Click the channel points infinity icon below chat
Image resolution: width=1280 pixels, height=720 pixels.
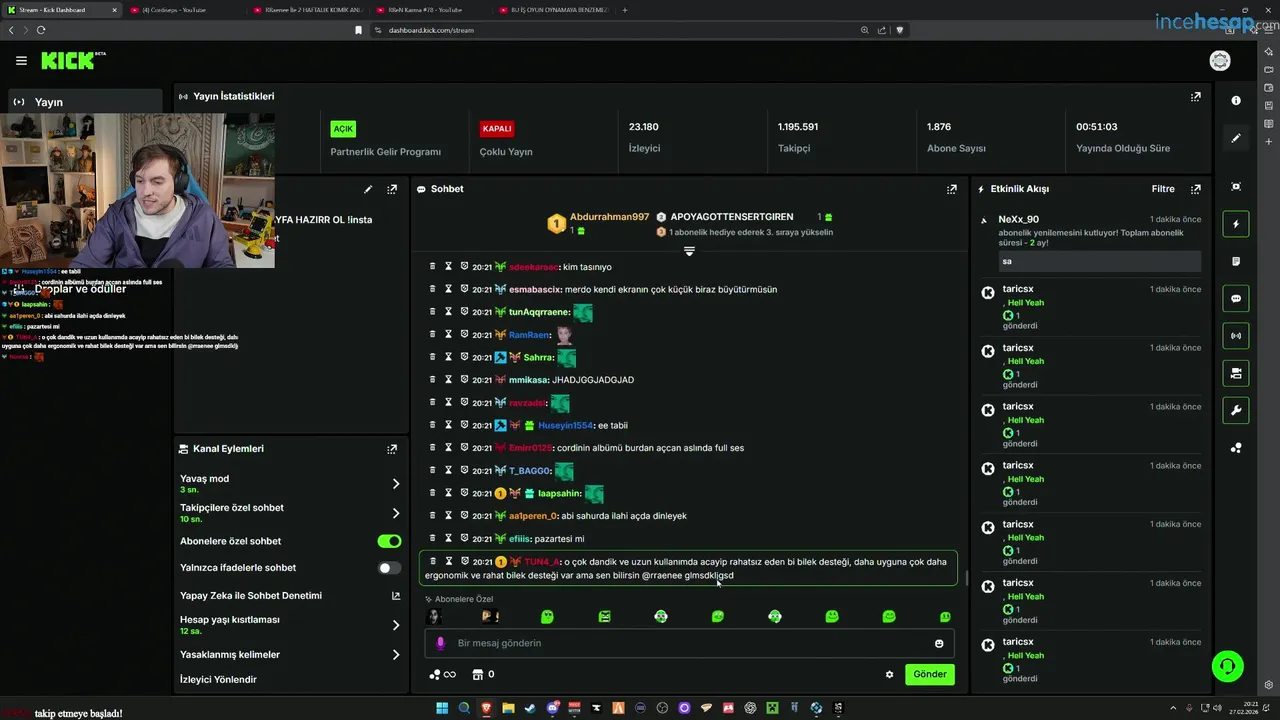click(x=442, y=674)
